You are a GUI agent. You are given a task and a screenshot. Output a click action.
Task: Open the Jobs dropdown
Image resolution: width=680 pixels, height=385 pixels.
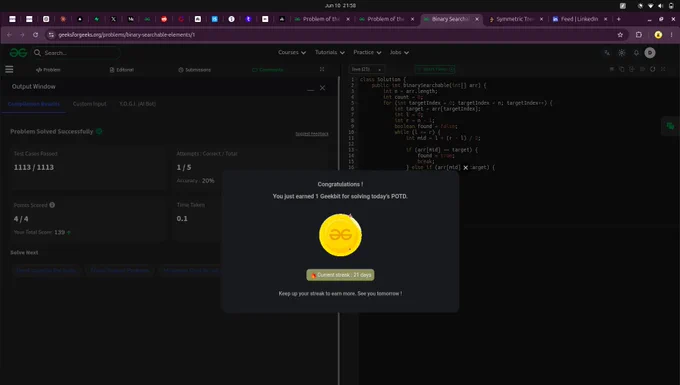click(399, 52)
